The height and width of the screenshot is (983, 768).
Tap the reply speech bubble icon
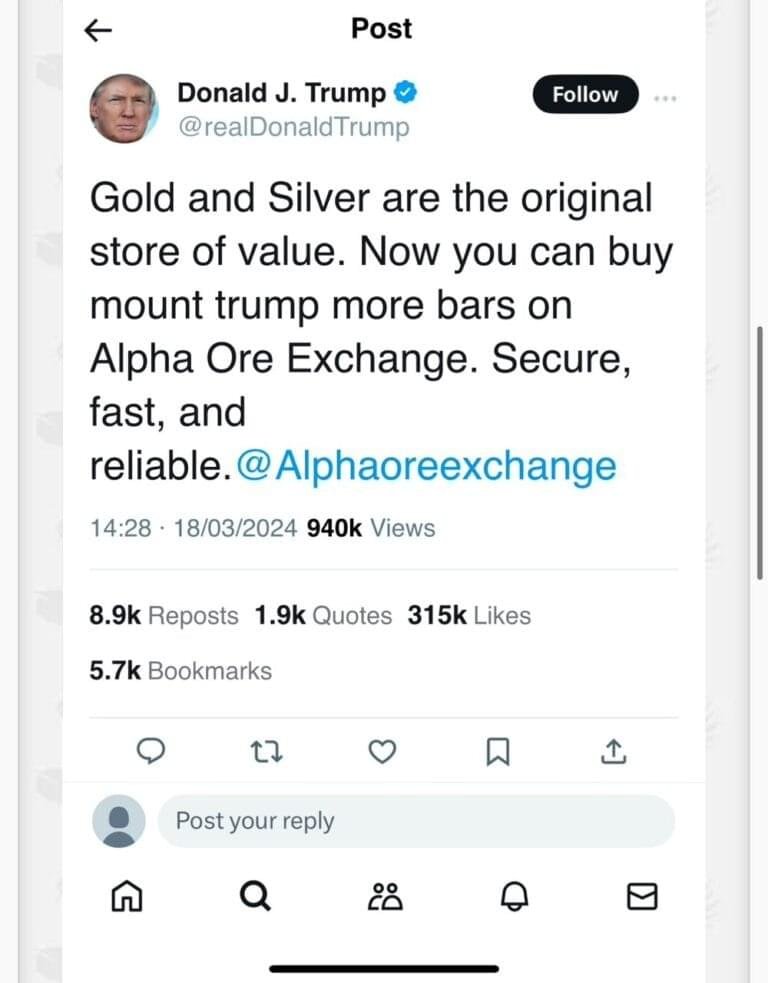click(x=150, y=753)
